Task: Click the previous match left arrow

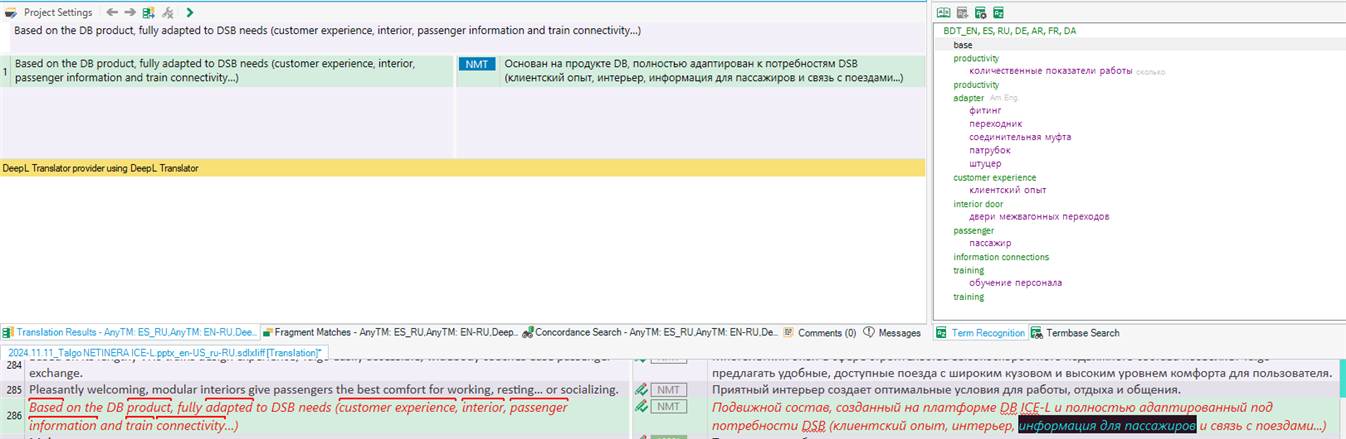Action: (x=112, y=13)
